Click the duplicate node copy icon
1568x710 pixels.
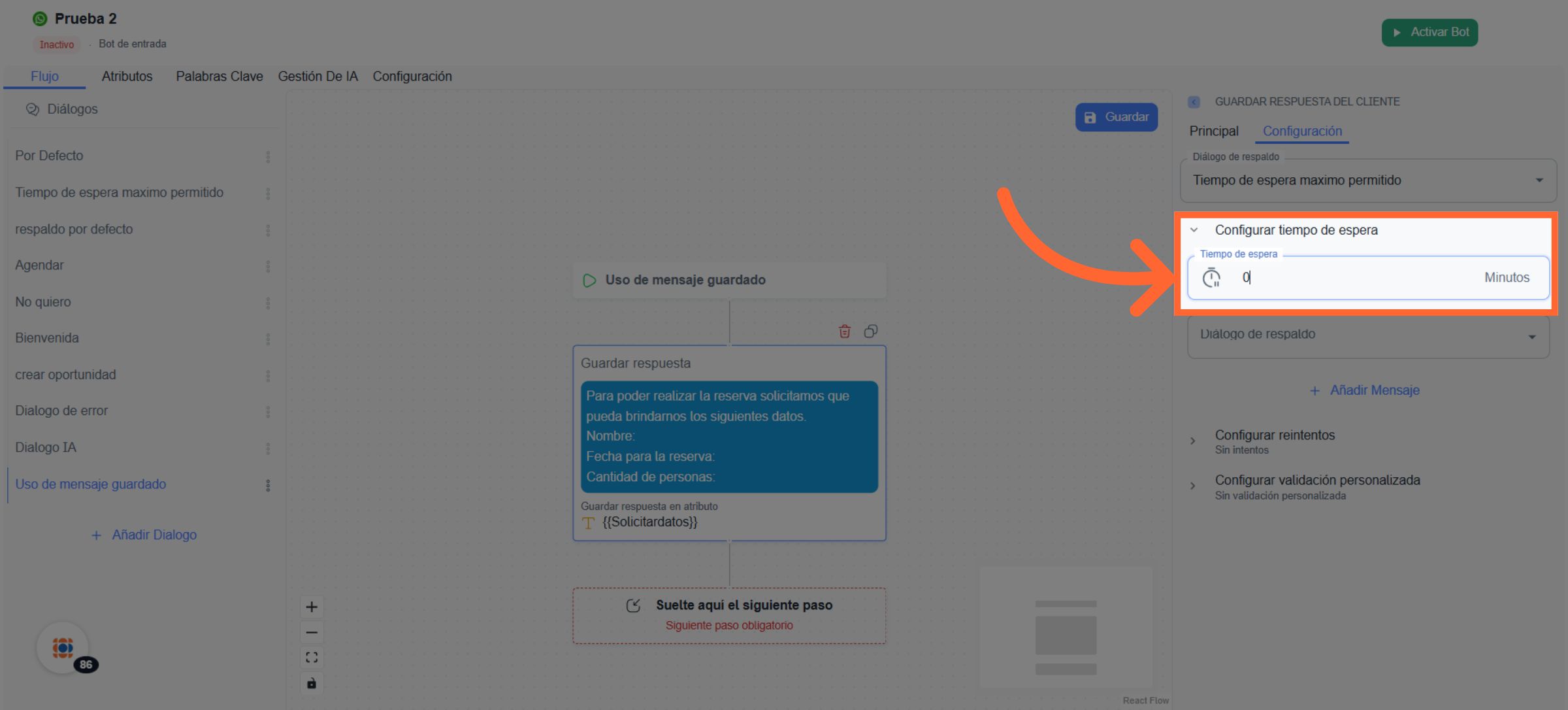coord(870,331)
